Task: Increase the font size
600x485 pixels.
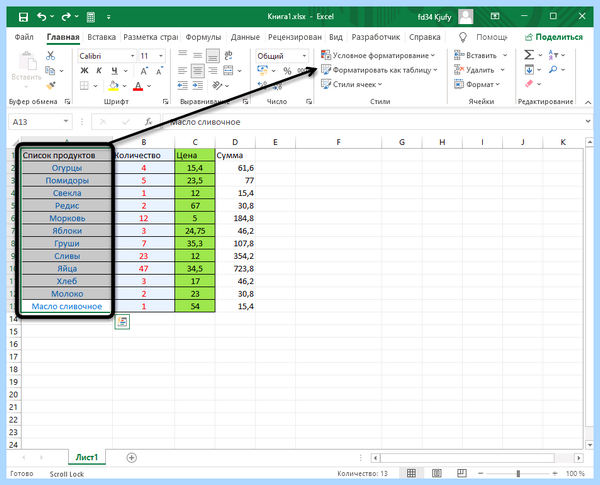Action: coord(144,71)
